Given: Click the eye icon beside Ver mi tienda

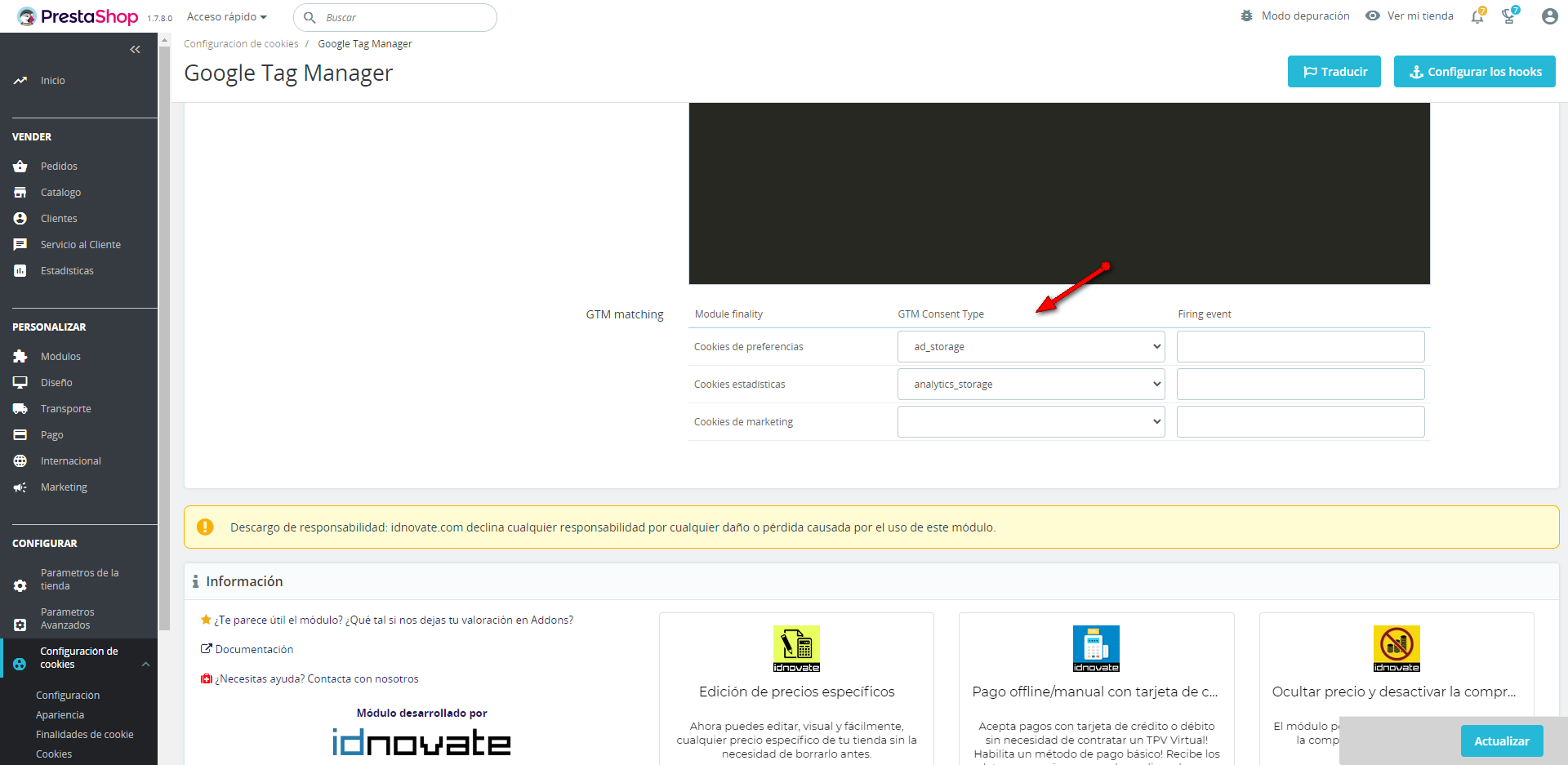Looking at the screenshot, I should click(x=1373, y=16).
